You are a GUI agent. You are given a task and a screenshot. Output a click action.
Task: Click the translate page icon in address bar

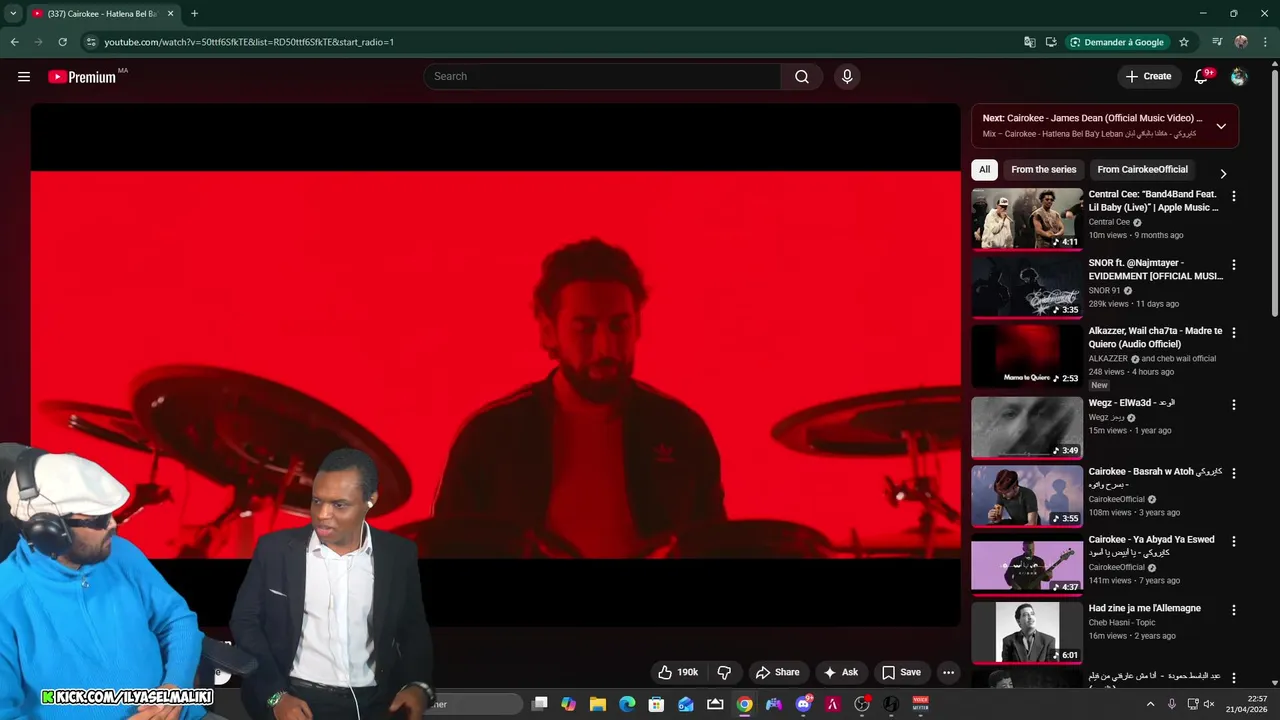(x=1029, y=42)
